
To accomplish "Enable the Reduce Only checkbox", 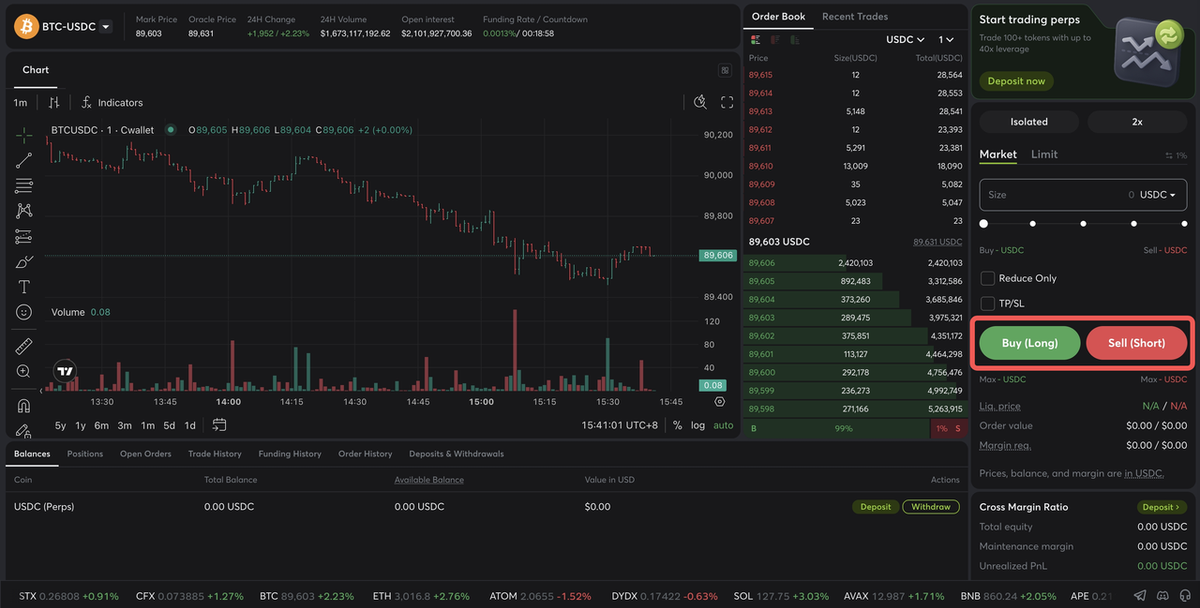I will (988, 278).
